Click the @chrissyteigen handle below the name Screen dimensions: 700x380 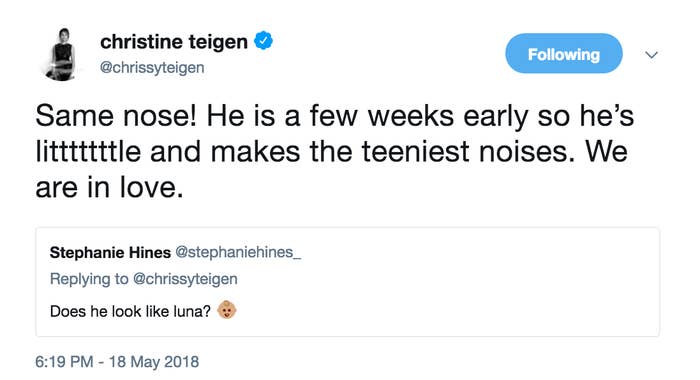coord(152,68)
